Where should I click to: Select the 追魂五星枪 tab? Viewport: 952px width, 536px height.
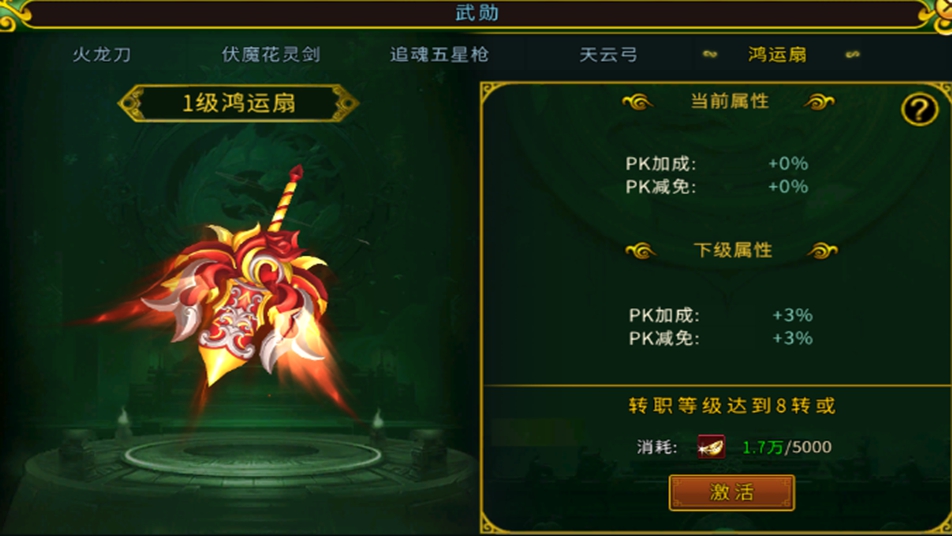pos(439,55)
